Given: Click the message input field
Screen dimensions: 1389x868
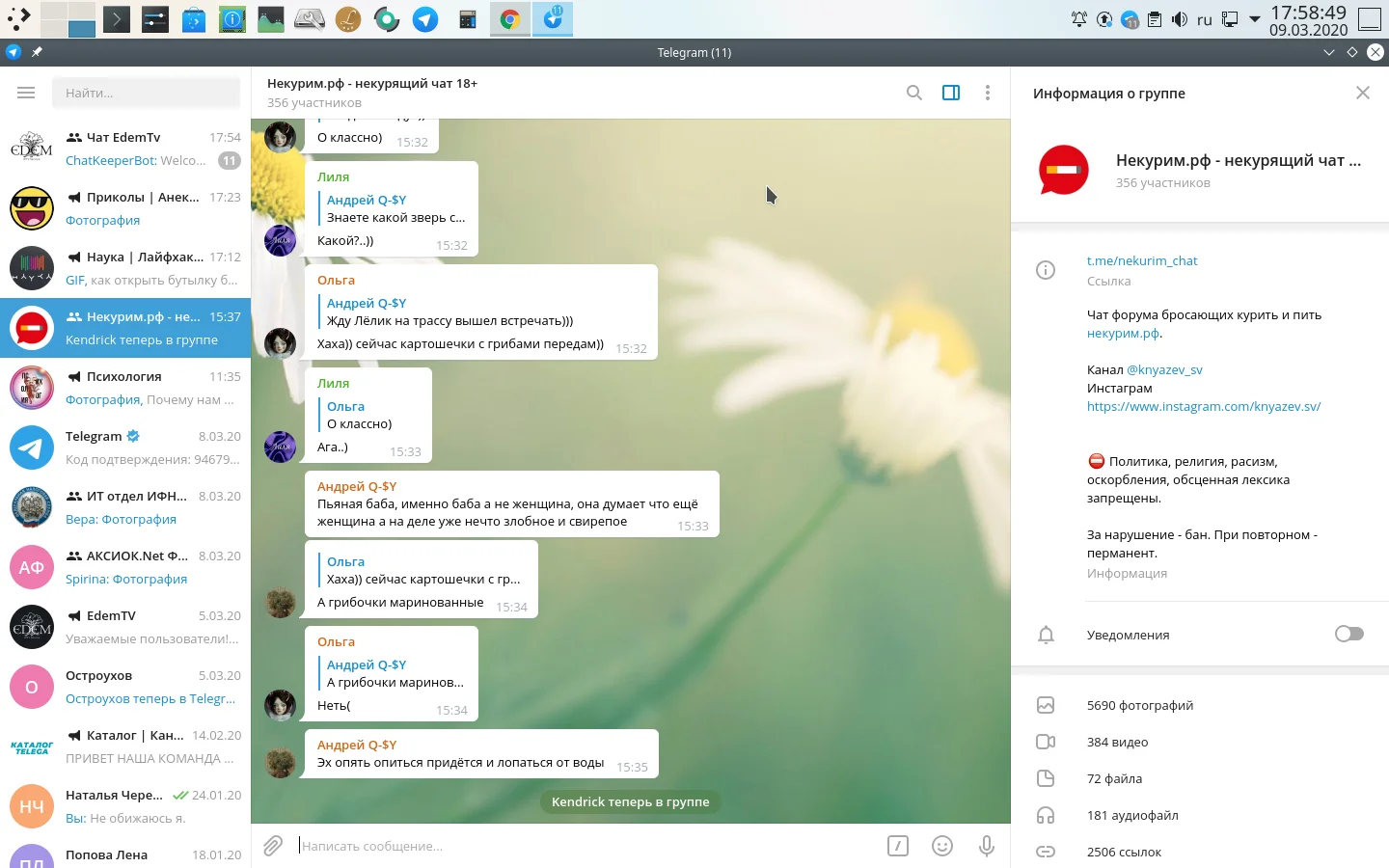Looking at the screenshot, I should click(579, 846).
